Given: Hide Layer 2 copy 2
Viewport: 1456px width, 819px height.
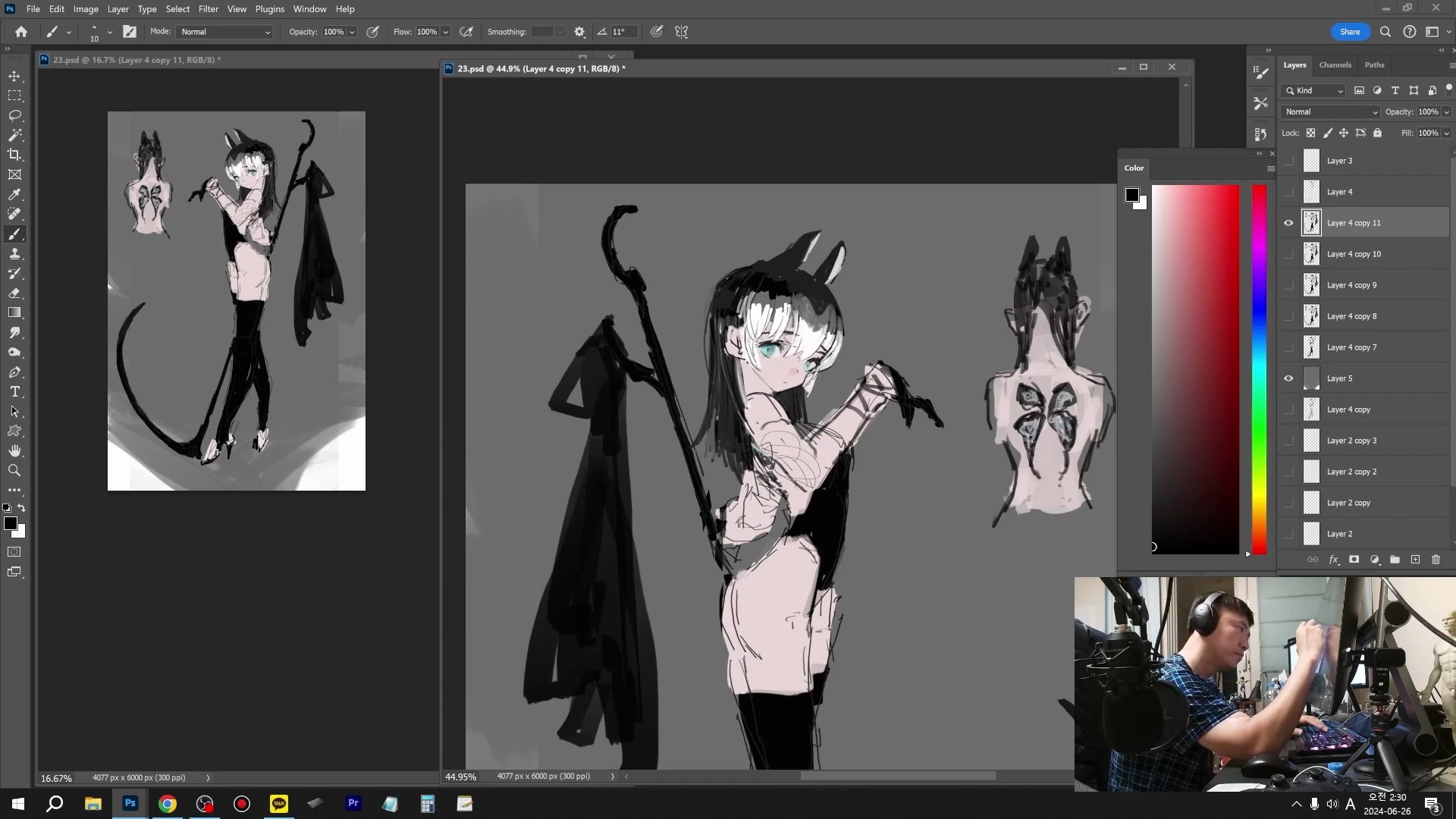Looking at the screenshot, I should coord(1288,471).
